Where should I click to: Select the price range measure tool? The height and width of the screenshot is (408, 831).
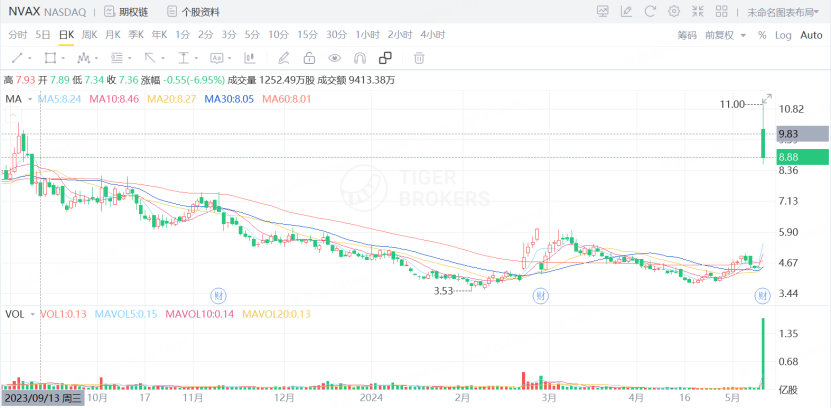pos(183,57)
